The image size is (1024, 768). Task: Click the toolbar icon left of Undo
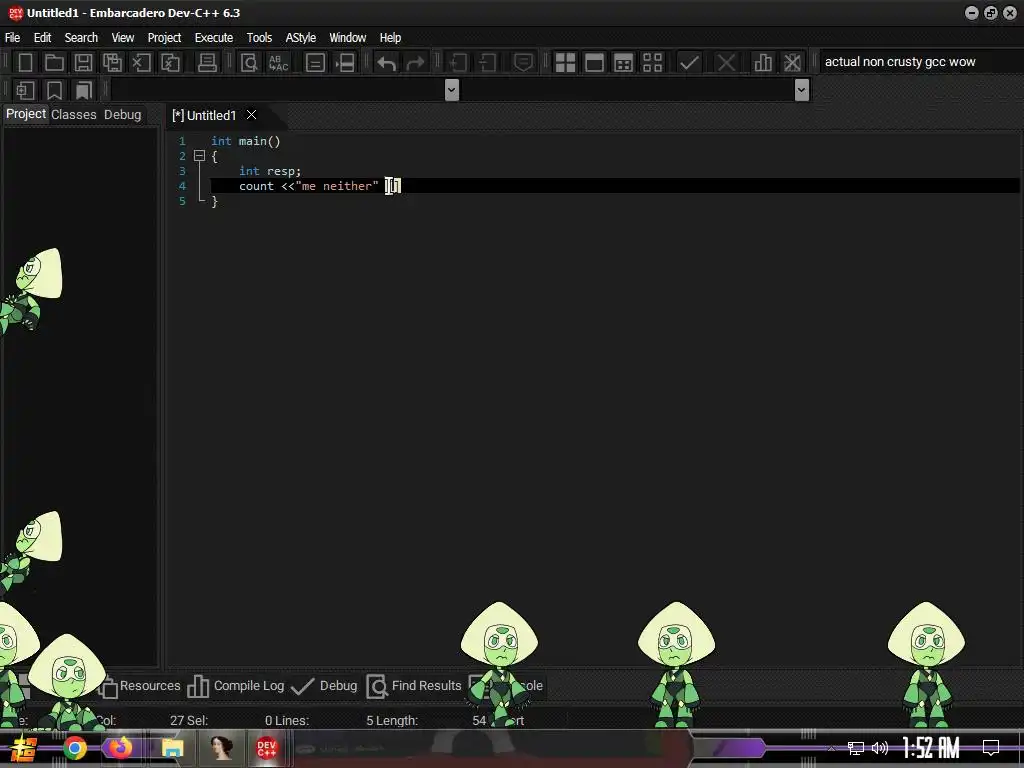[x=345, y=63]
